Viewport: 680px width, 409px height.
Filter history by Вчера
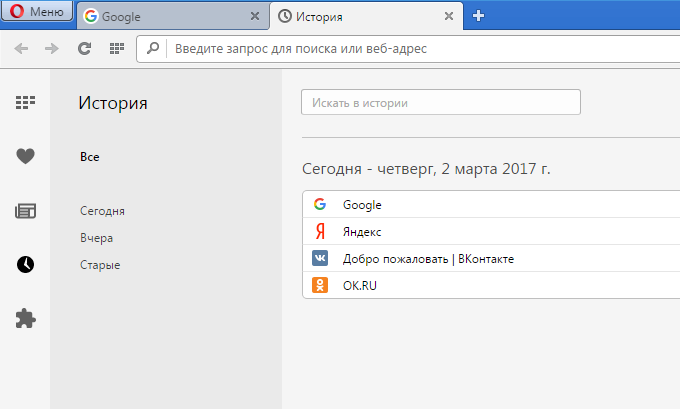[96, 238]
